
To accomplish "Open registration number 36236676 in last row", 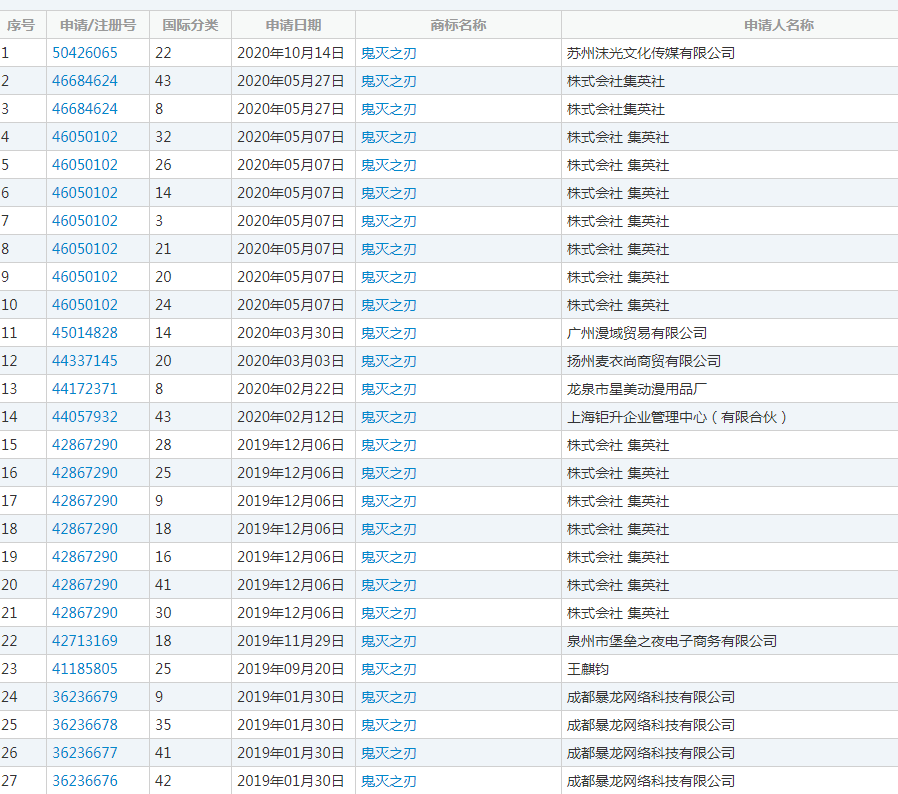I will 85,781.
